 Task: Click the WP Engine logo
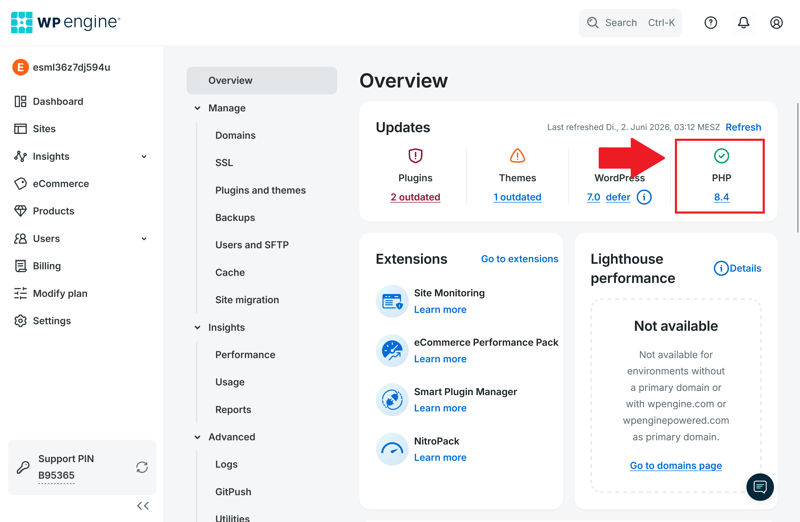tap(65, 22)
